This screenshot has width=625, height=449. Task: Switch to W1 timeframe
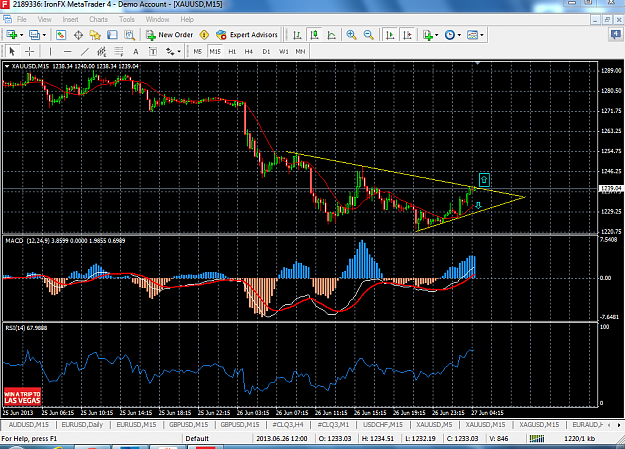tap(283, 51)
